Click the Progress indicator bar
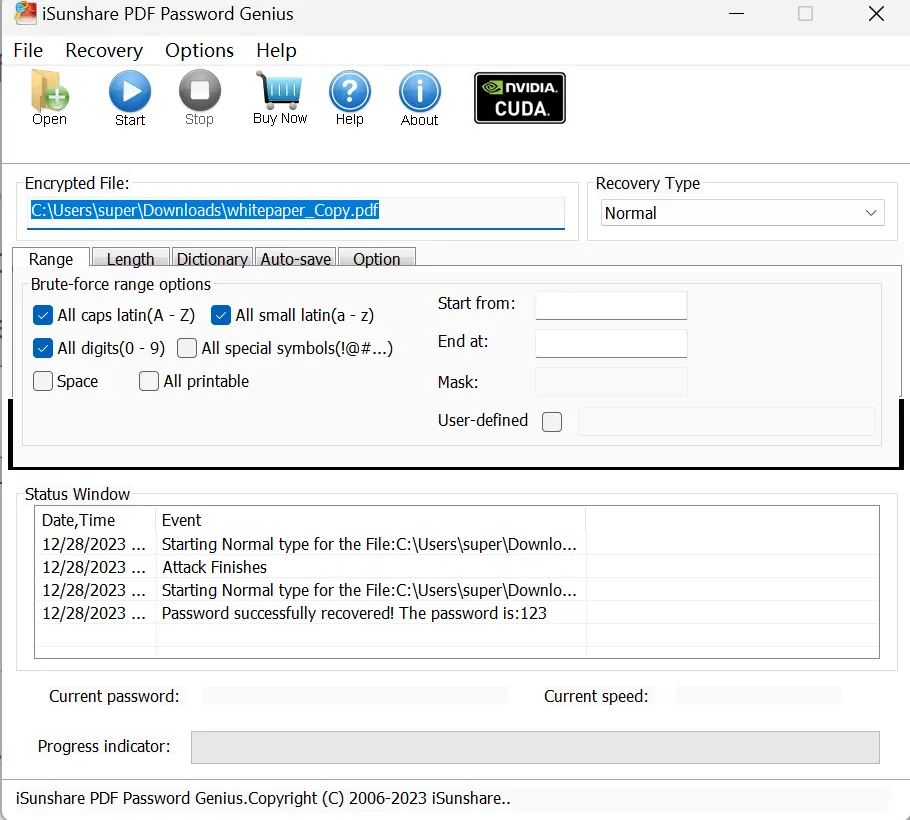 tap(534, 747)
